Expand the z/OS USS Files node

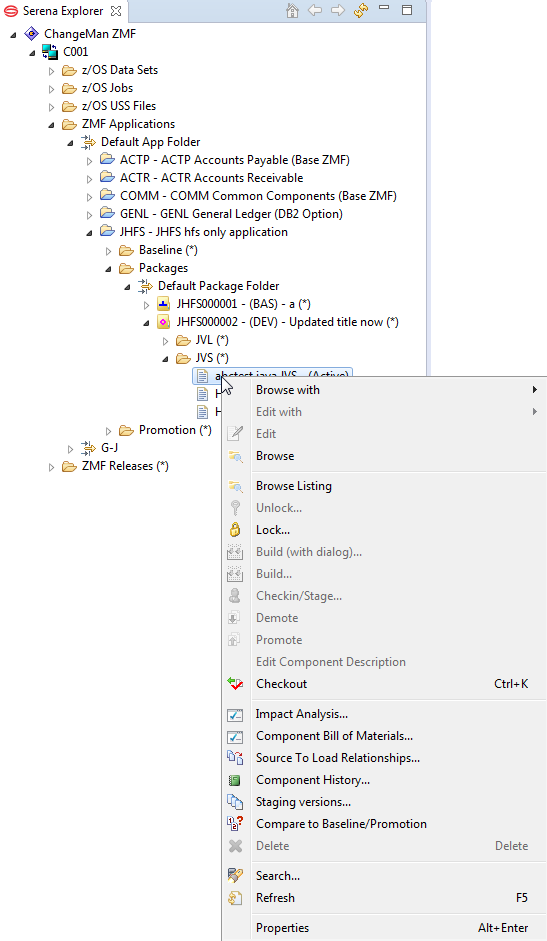click(52, 107)
